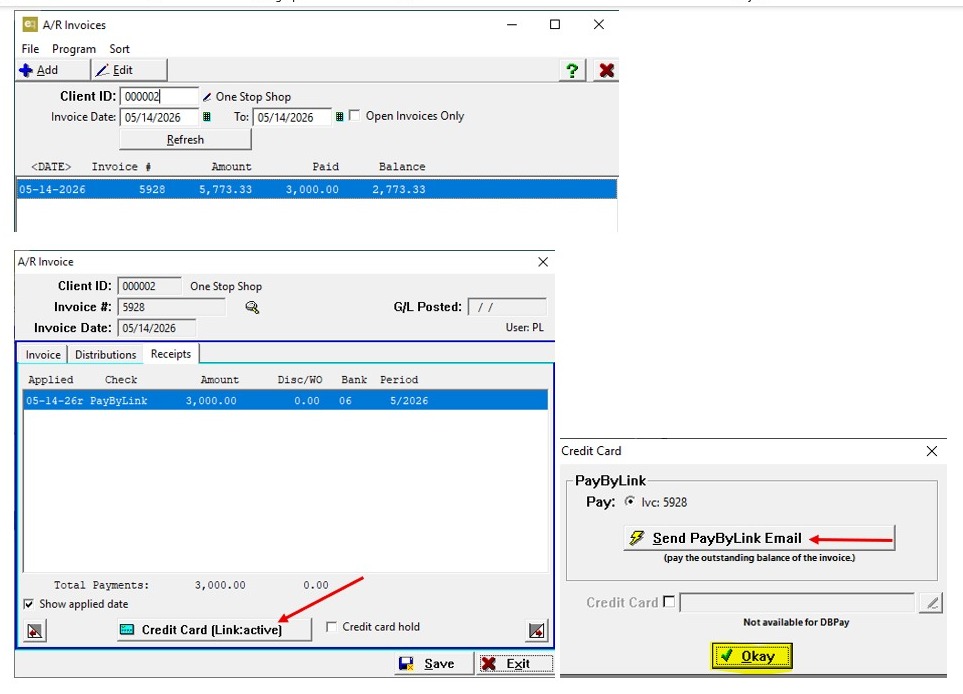Viewport: 963px width, 694px height.
Task: Open the File menu
Action: click(x=30, y=49)
